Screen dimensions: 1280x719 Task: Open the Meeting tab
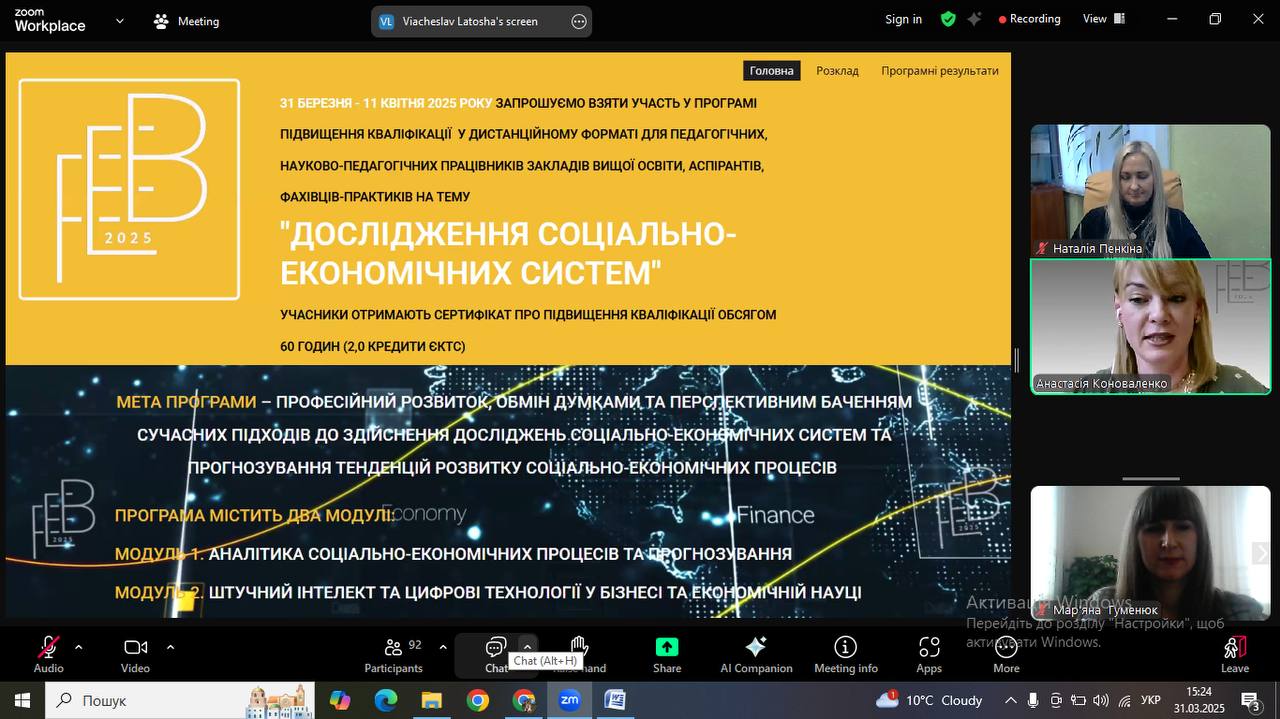pyautogui.click(x=186, y=21)
